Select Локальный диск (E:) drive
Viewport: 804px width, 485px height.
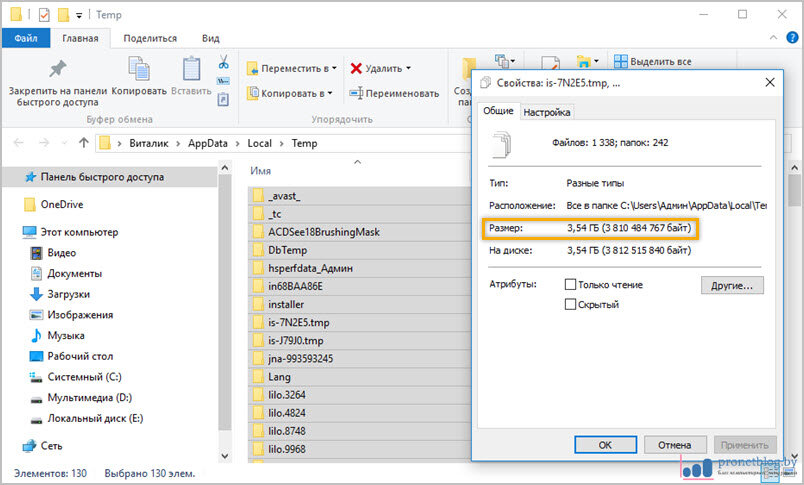(95, 418)
